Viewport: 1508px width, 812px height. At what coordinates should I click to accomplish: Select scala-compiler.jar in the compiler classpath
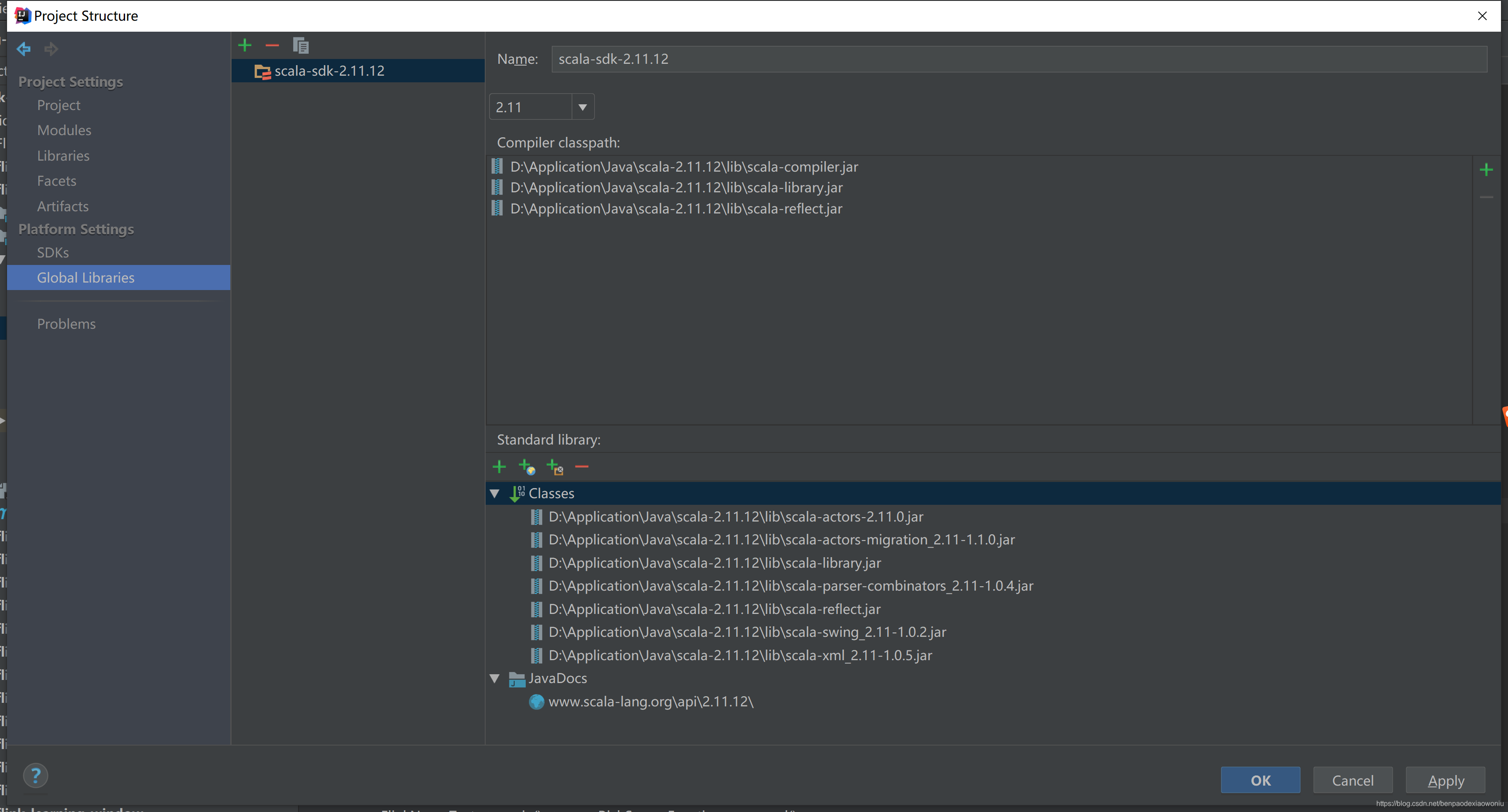pyautogui.click(x=684, y=167)
